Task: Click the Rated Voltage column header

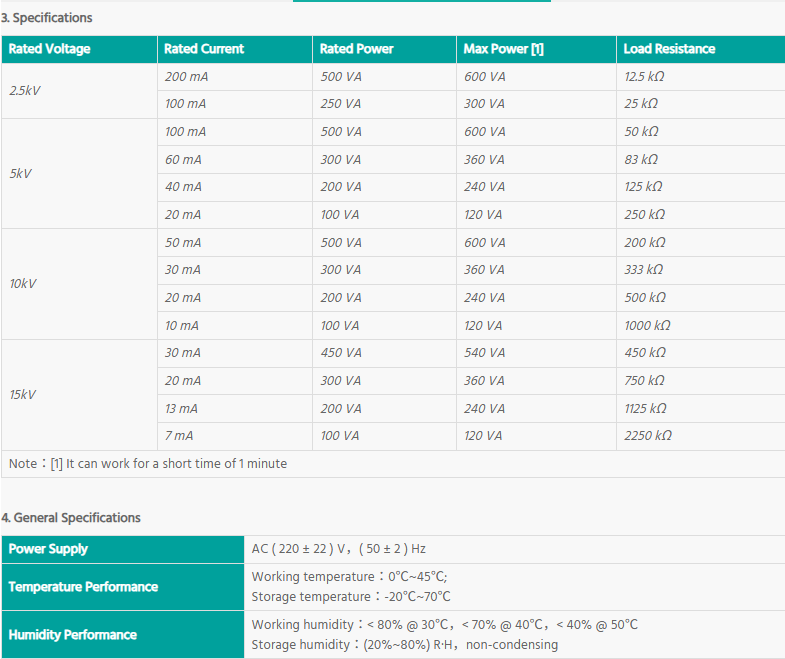Action: coord(48,49)
